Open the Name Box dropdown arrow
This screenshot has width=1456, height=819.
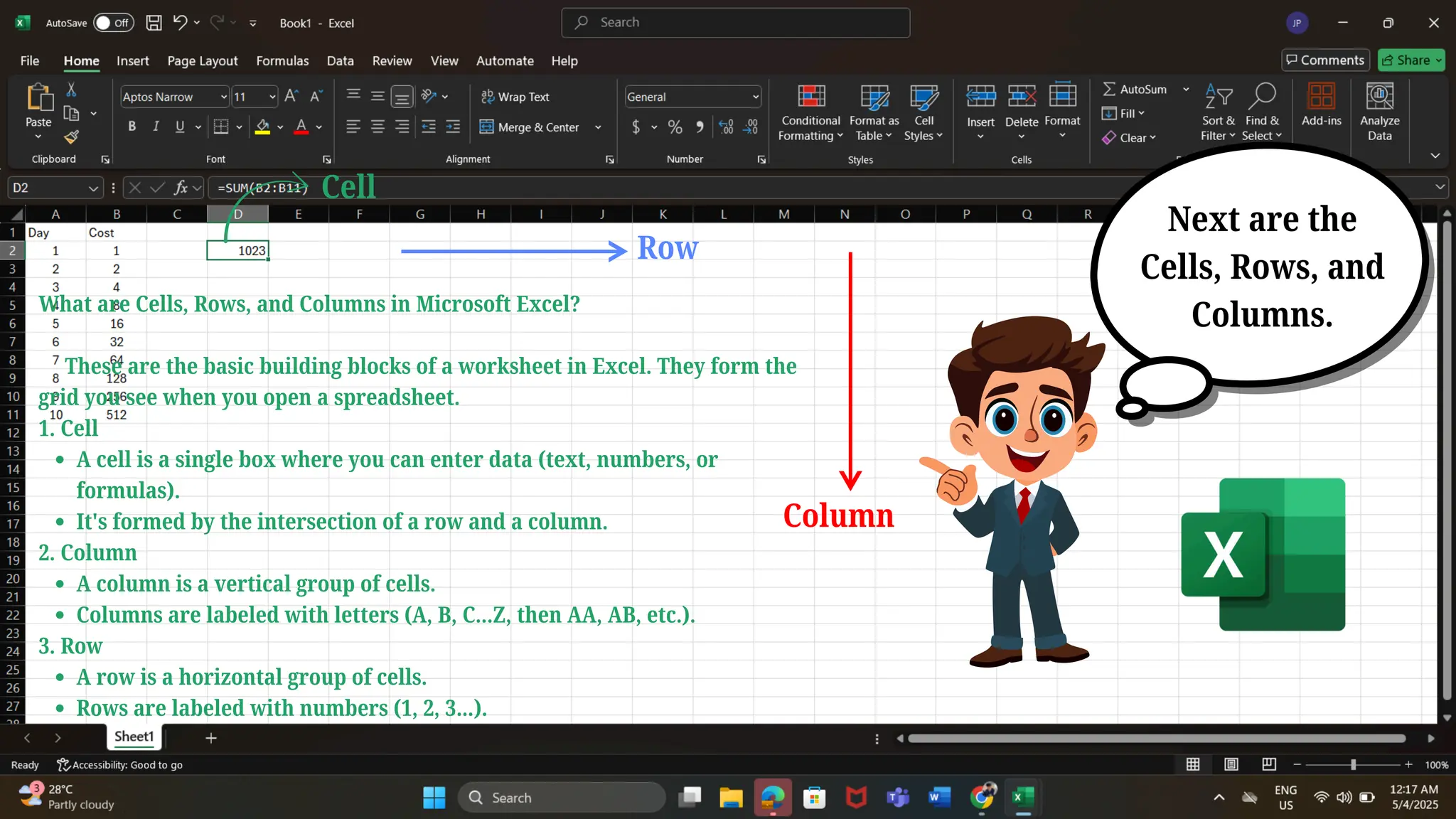pos(92,188)
